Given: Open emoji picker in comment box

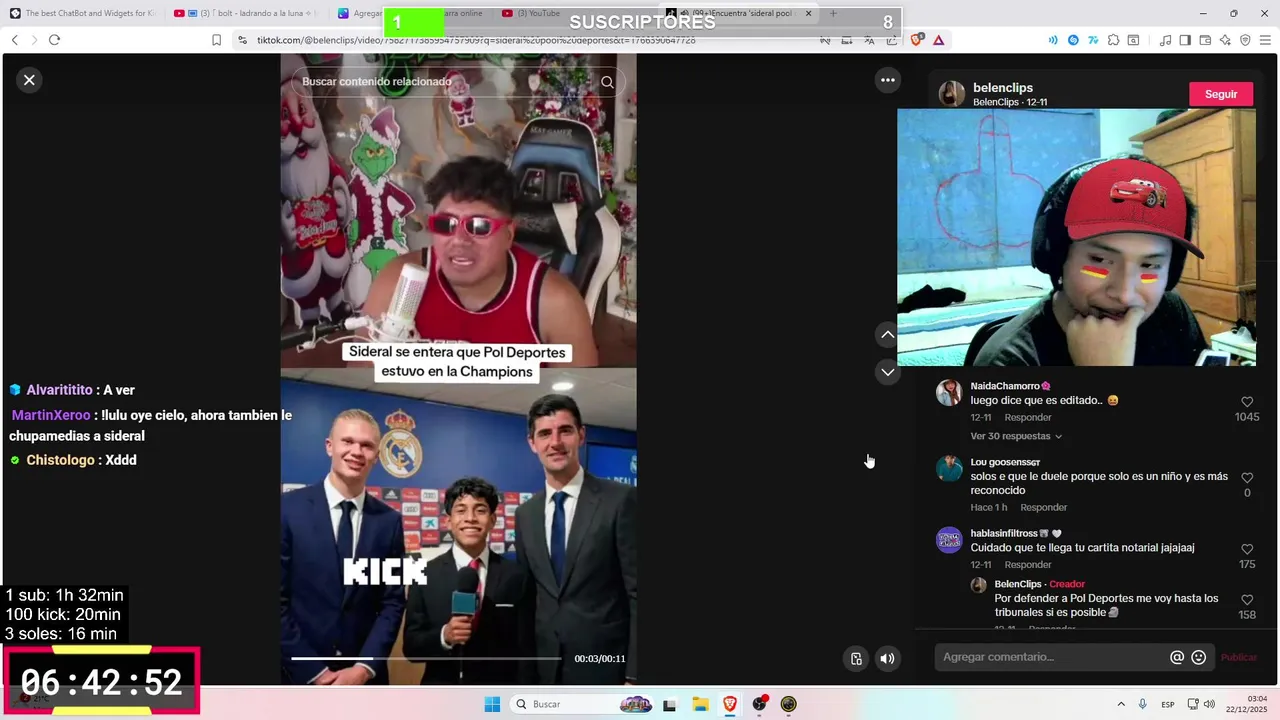Looking at the screenshot, I should click(x=1198, y=657).
